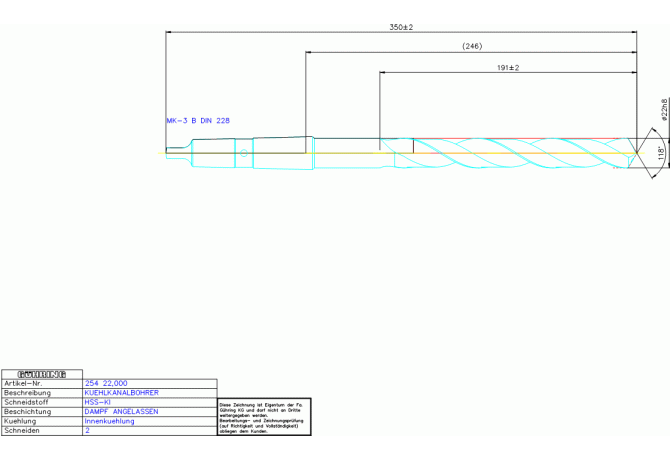Select the Kuehlung label cell
This screenshot has width=670, height=460.
point(42,421)
